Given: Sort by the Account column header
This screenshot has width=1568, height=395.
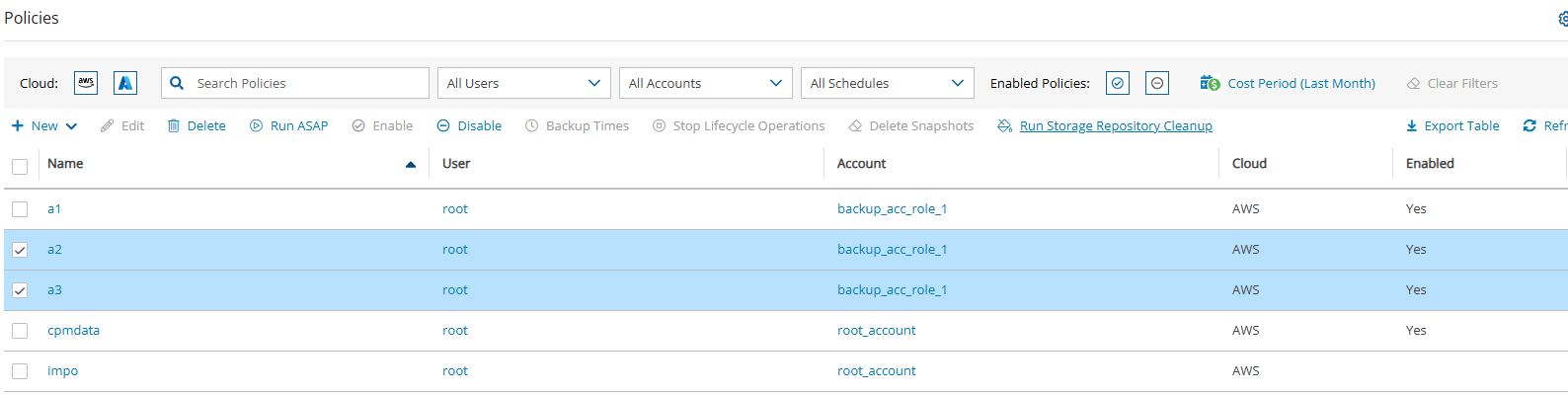Looking at the screenshot, I should tap(862, 164).
